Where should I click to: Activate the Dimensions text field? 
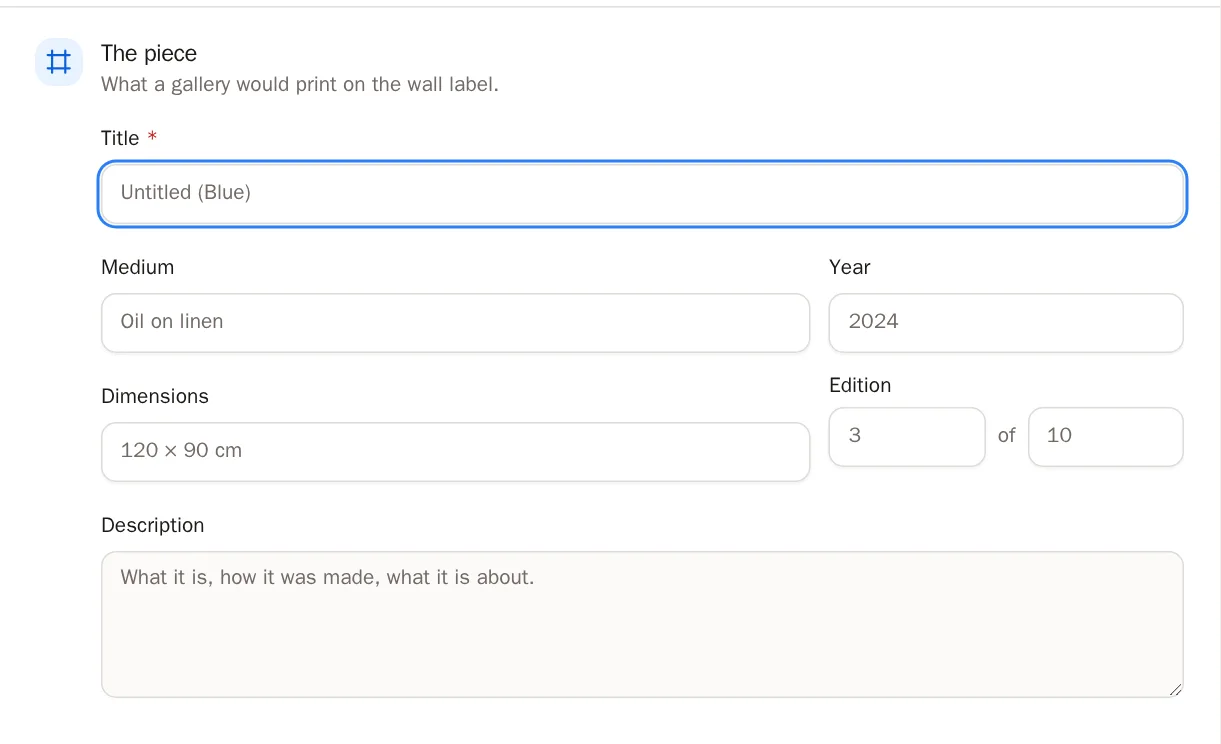(x=456, y=452)
